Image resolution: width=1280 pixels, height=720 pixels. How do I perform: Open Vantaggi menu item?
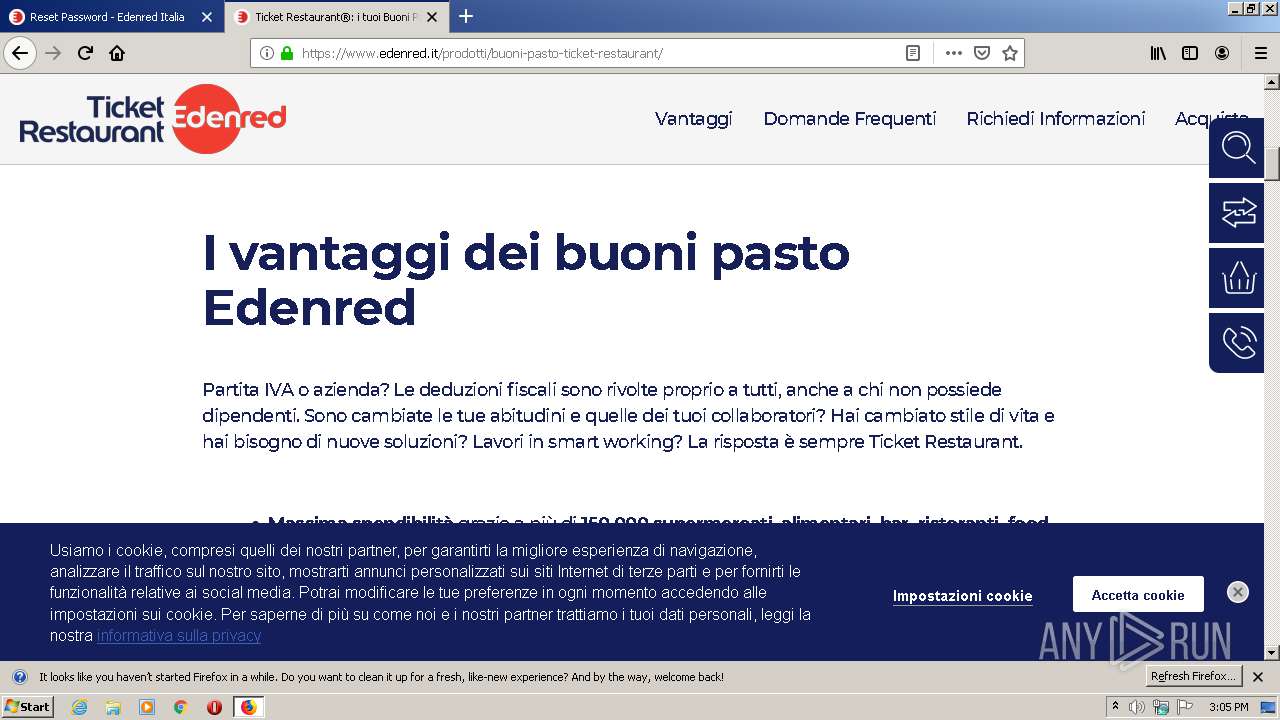click(693, 118)
